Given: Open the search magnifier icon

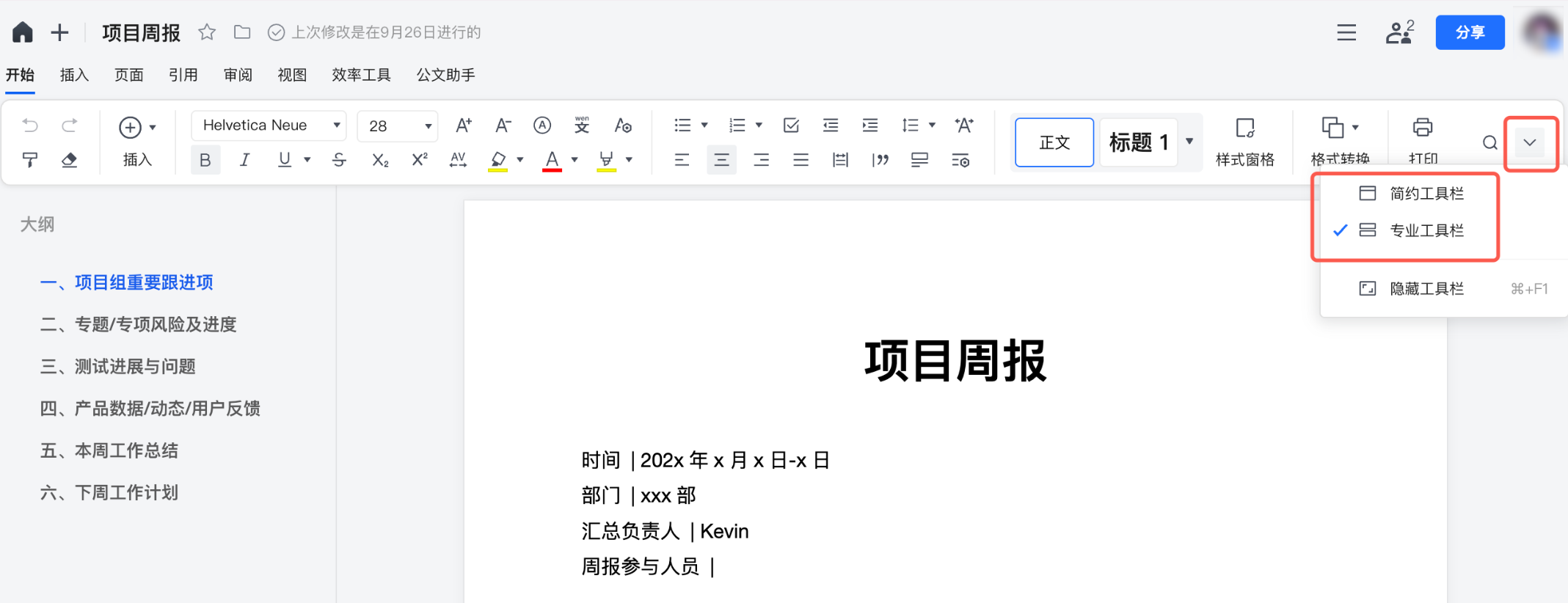Looking at the screenshot, I should 1490,142.
